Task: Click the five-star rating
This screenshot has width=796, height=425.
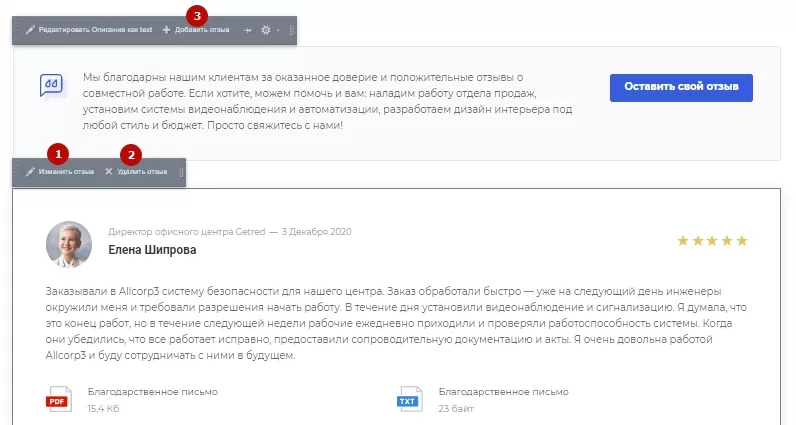Action: (x=712, y=241)
